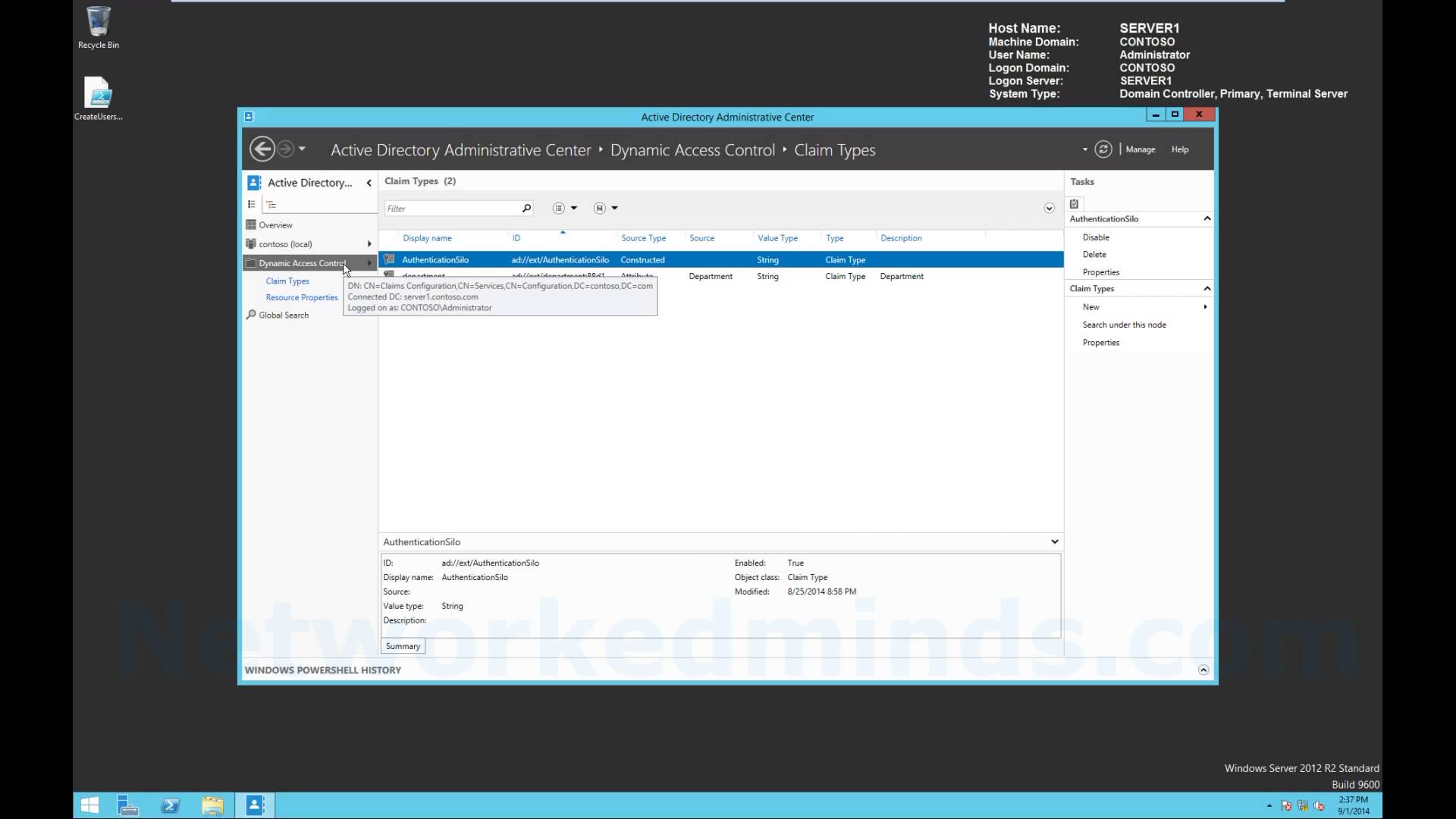The height and width of the screenshot is (819, 1456).
Task: Click the saved queries disk icon
Action: click(600, 208)
